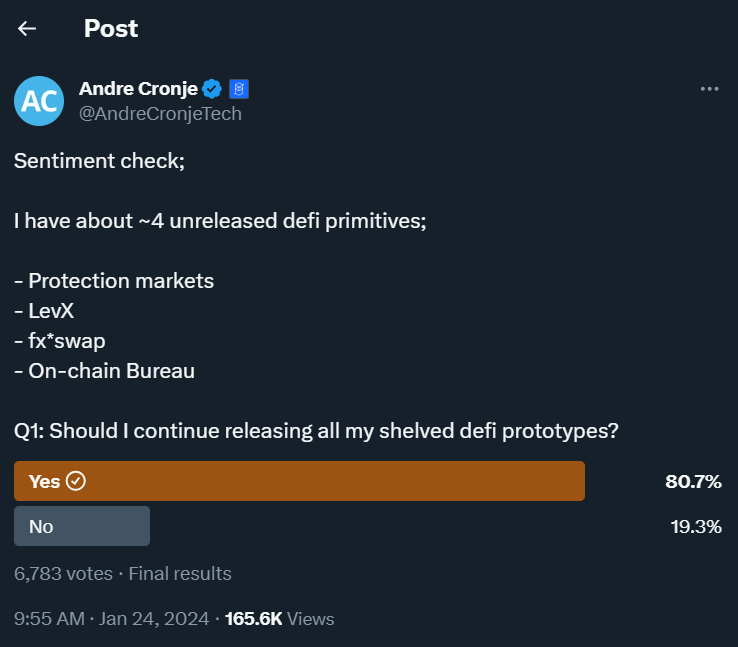Click the square affiliate badge icon
Image resolution: width=738 pixels, height=647 pixels.
click(239, 89)
